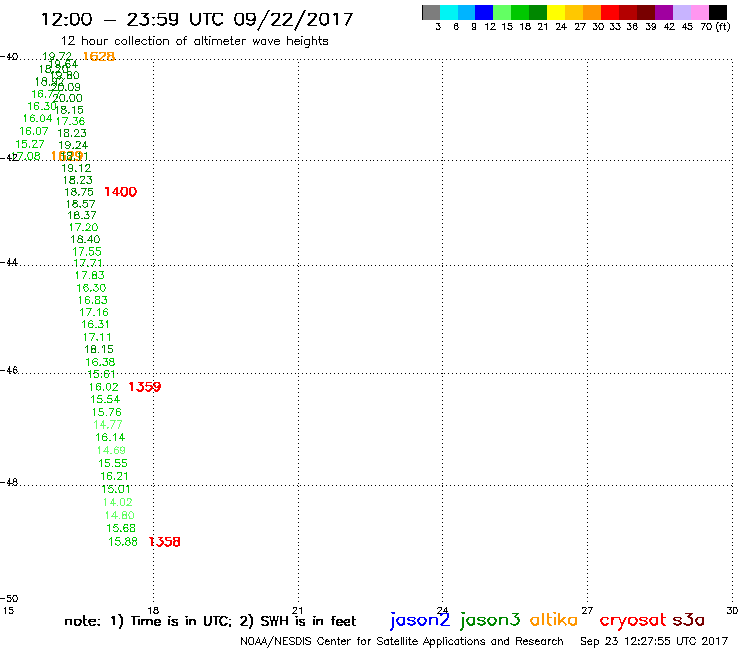This screenshot has height=650, width=740.
Task: Select the red 1359 time label
Action: pyautogui.click(x=144, y=387)
